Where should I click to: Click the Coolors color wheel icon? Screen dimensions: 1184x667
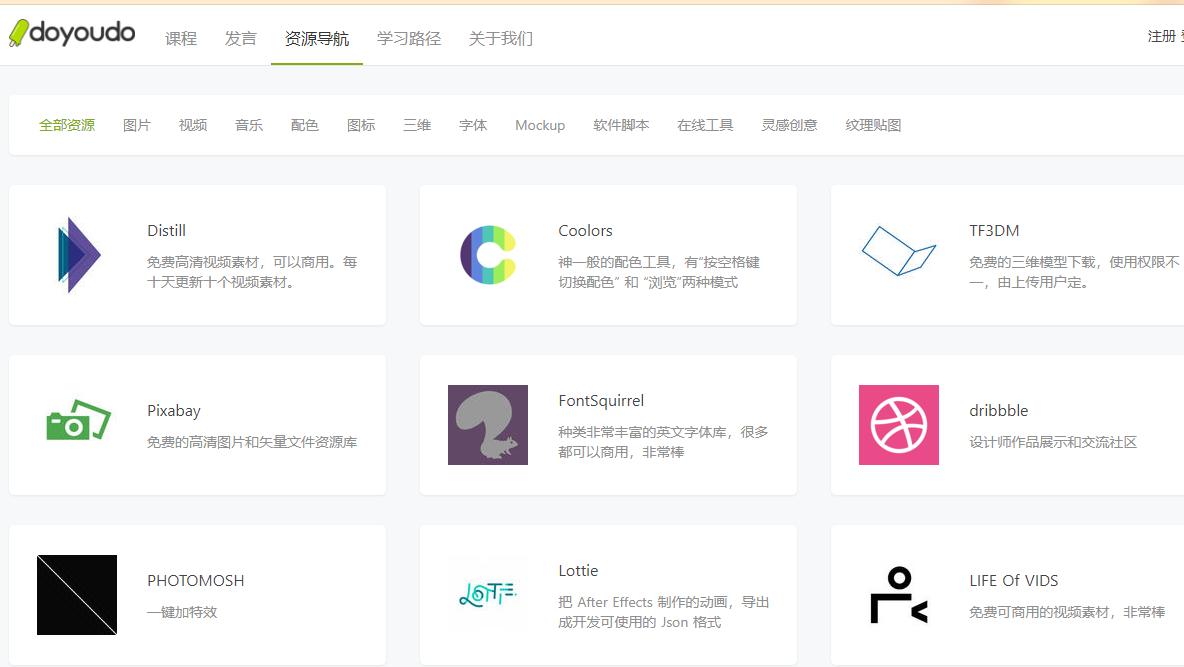[x=487, y=254]
